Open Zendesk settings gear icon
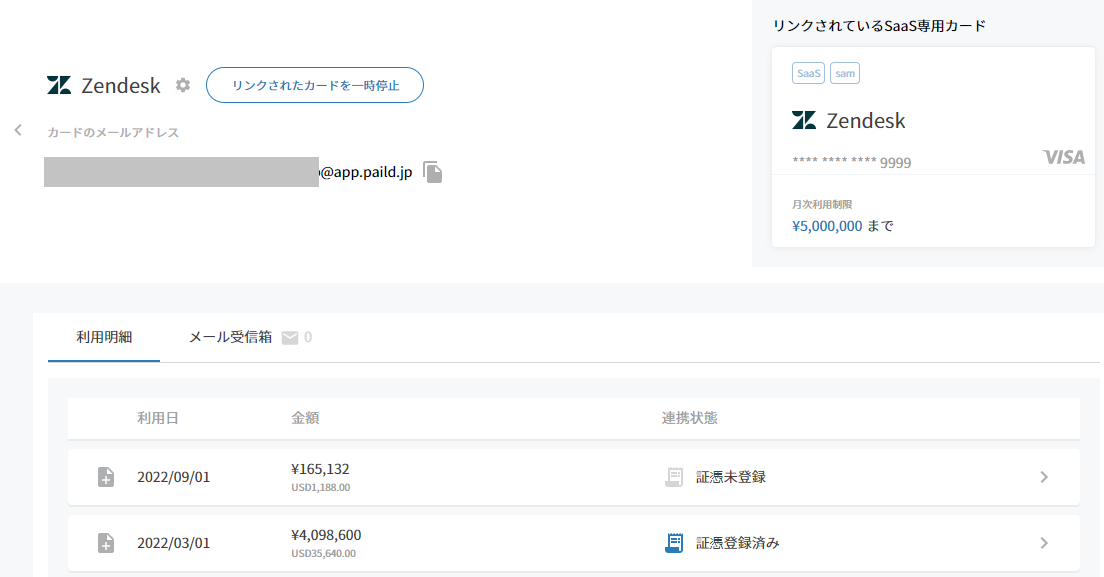Screen dimensions: 1104x577 pos(183,85)
